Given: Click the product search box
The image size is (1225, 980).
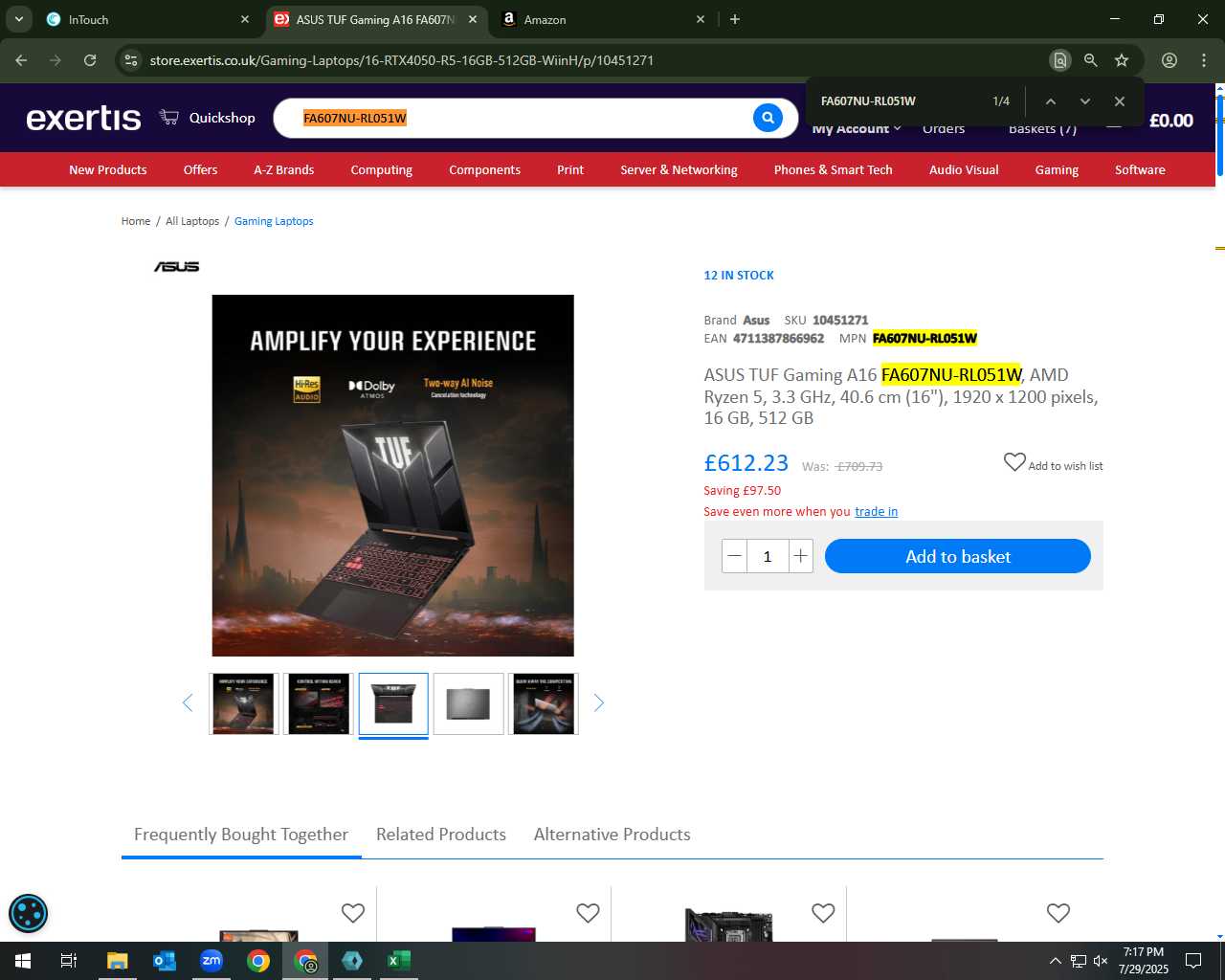Looking at the screenshot, I should (524, 118).
